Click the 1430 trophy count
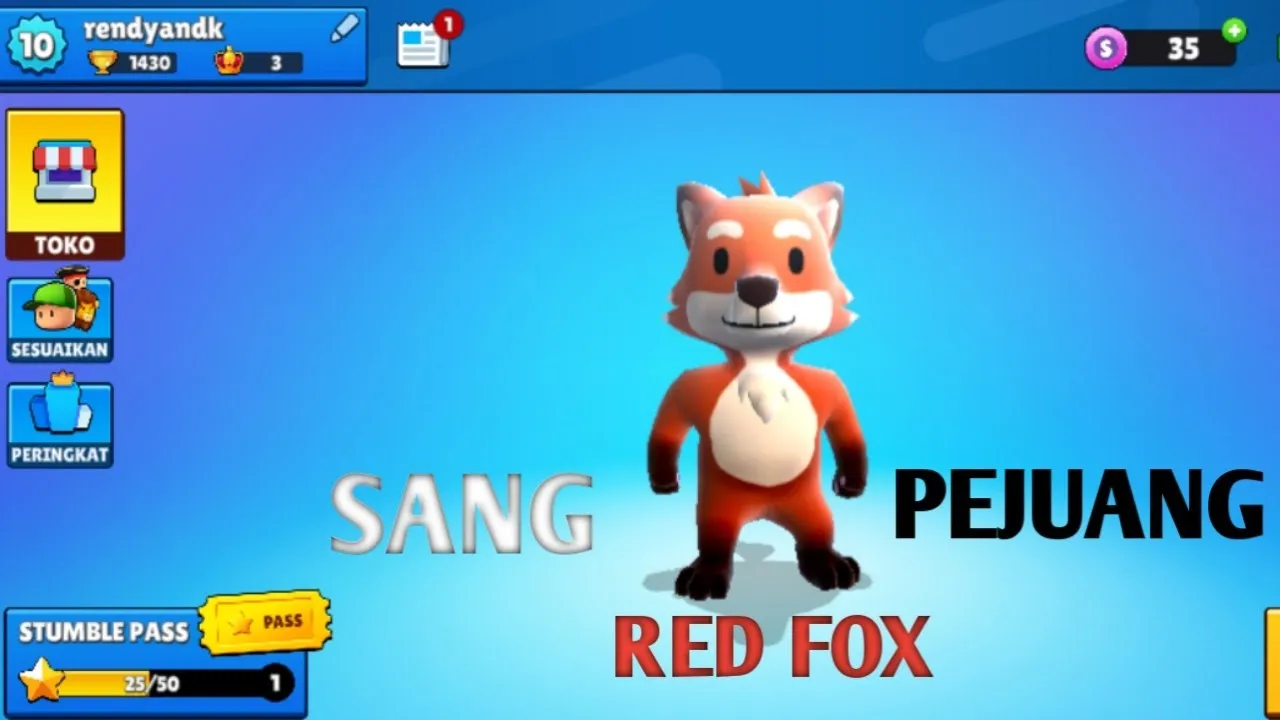 tap(151, 63)
